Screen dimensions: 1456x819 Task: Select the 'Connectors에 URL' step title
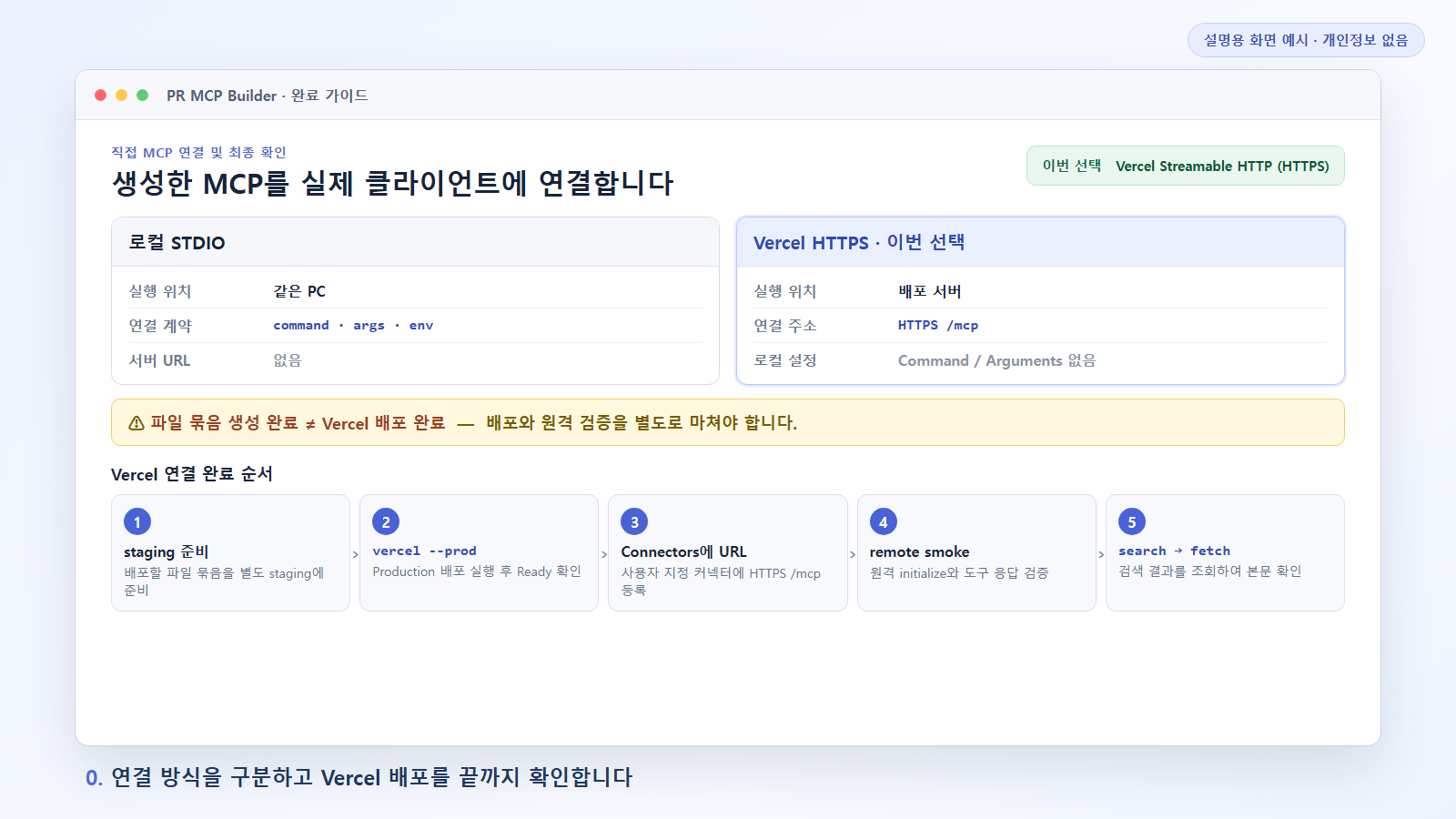pos(683,551)
